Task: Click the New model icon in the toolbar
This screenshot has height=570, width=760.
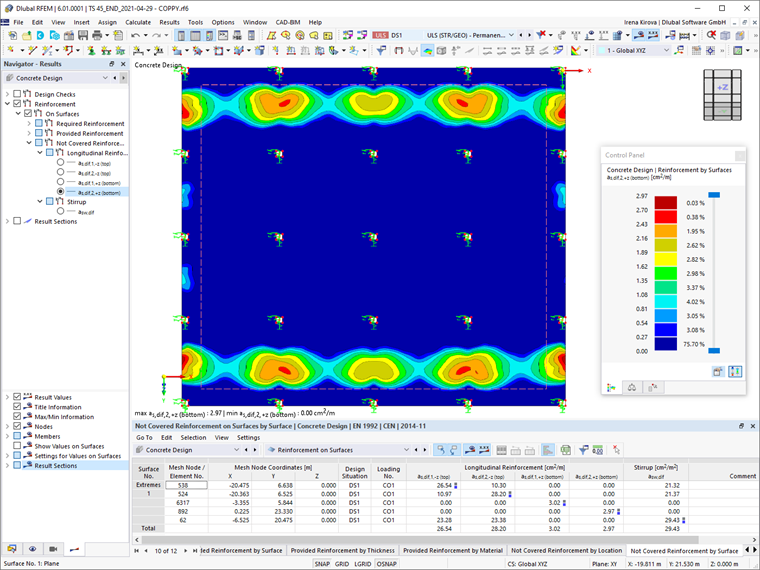Action: point(13,35)
